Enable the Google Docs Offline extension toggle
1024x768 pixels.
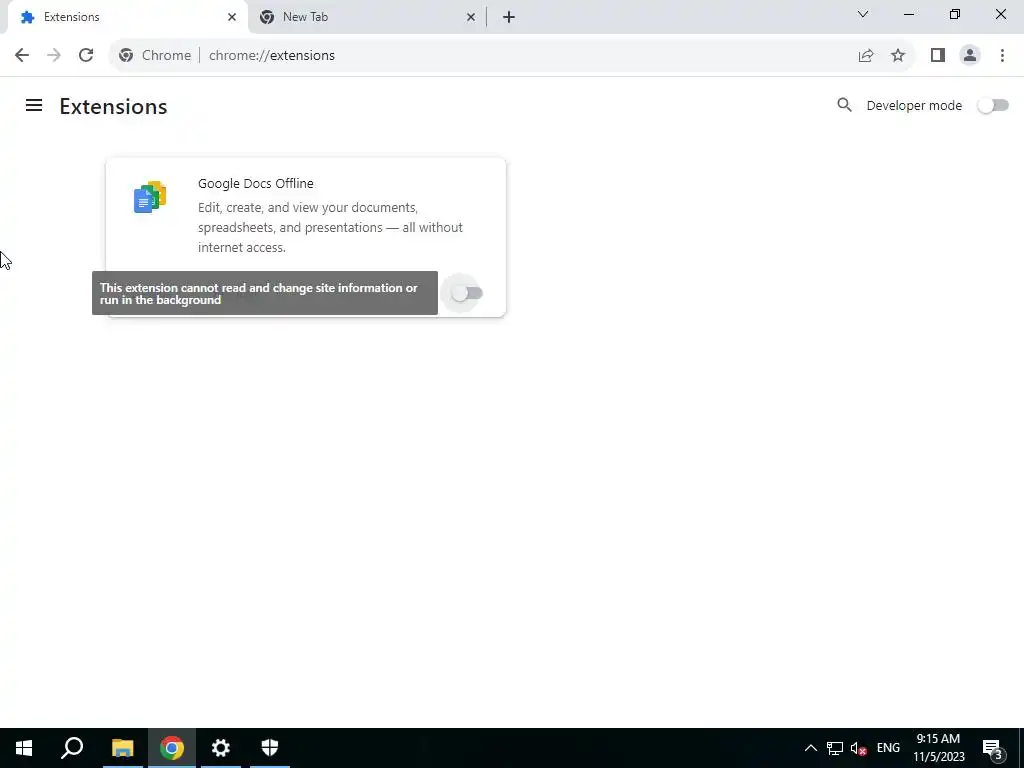(x=467, y=293)
